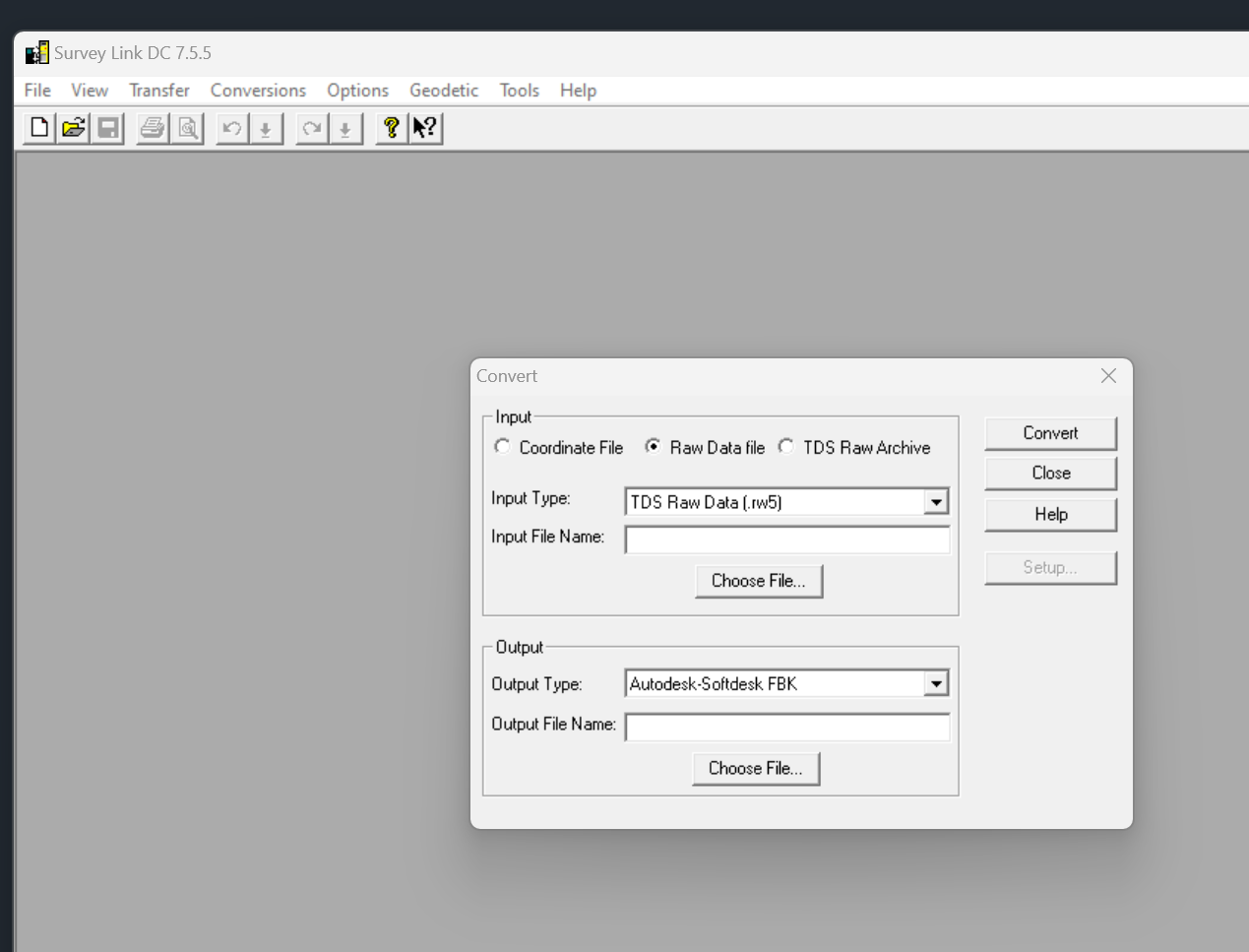The width and height of the screenshot is (1249, 952).
Task: Click the Save diskette toolbar icon
Action: (x=107, y=128)
